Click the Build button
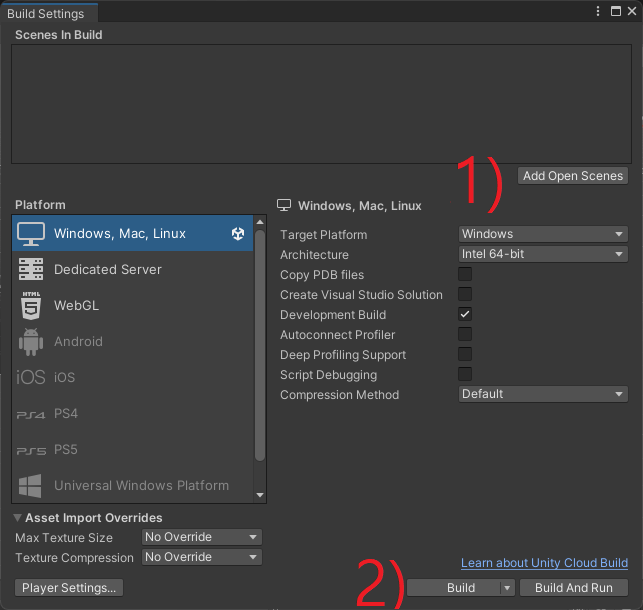 click(x=454, y=588)
